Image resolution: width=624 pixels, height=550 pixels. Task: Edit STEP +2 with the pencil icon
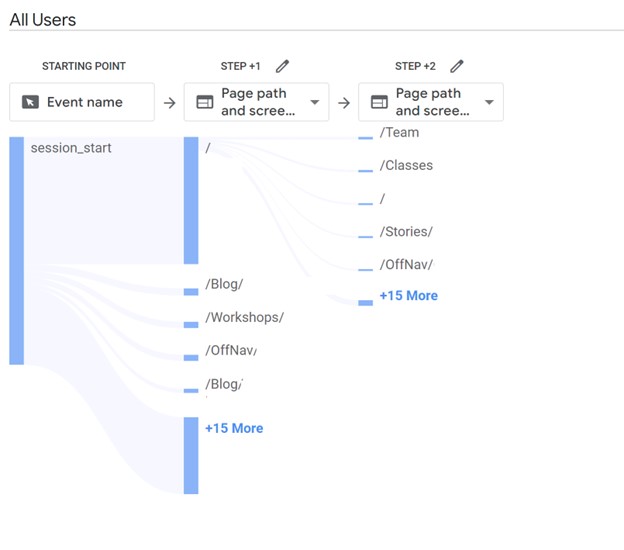coord(457,66)
